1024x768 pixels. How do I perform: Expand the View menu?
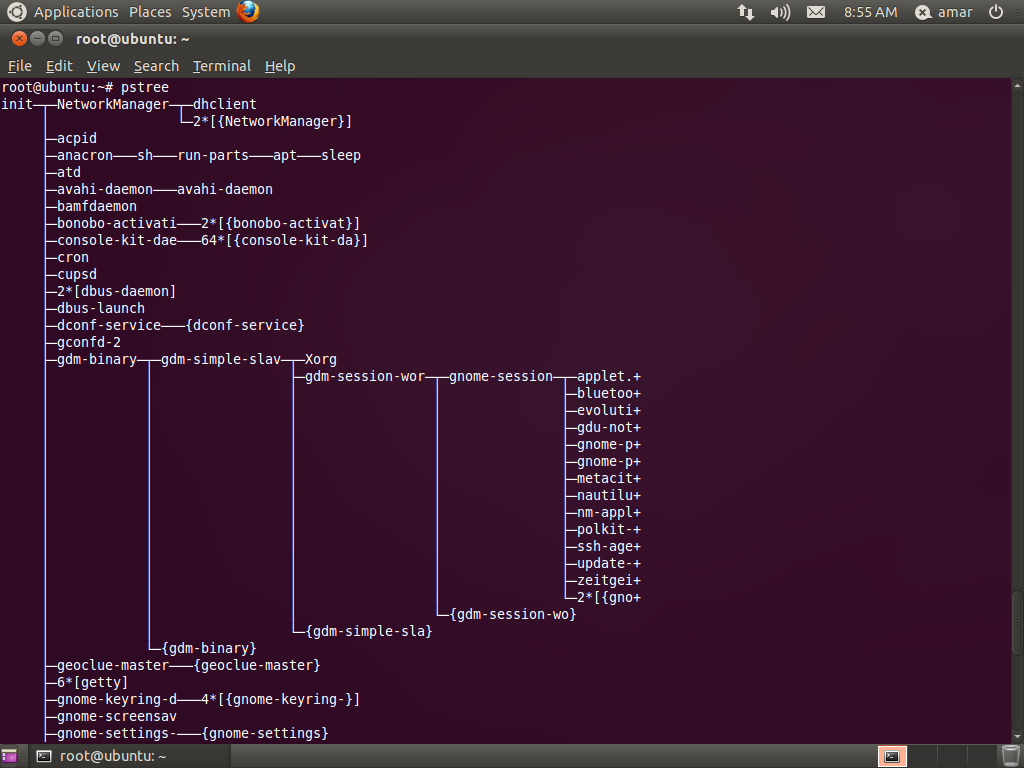point(103,66)
